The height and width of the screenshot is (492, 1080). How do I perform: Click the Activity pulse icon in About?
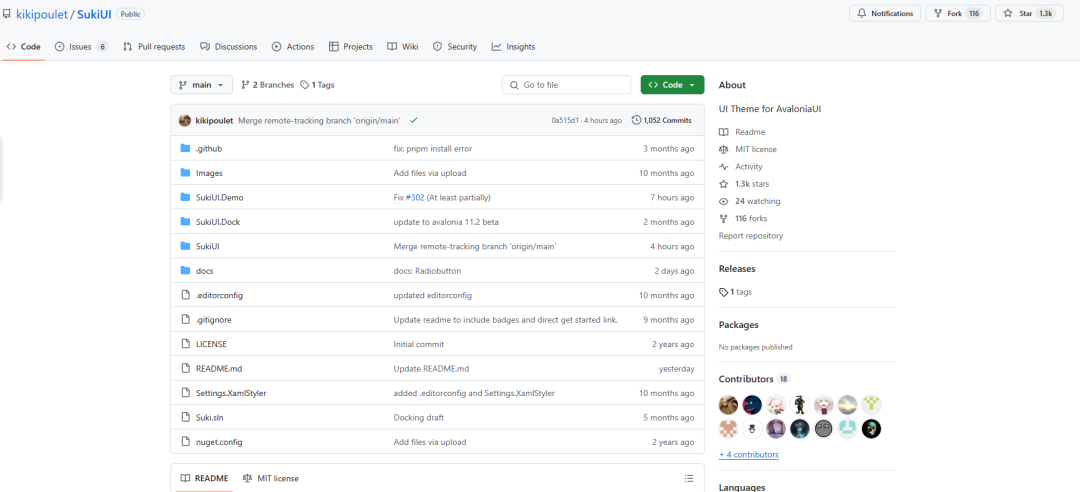pyautogui.click(x=723, y=167)
